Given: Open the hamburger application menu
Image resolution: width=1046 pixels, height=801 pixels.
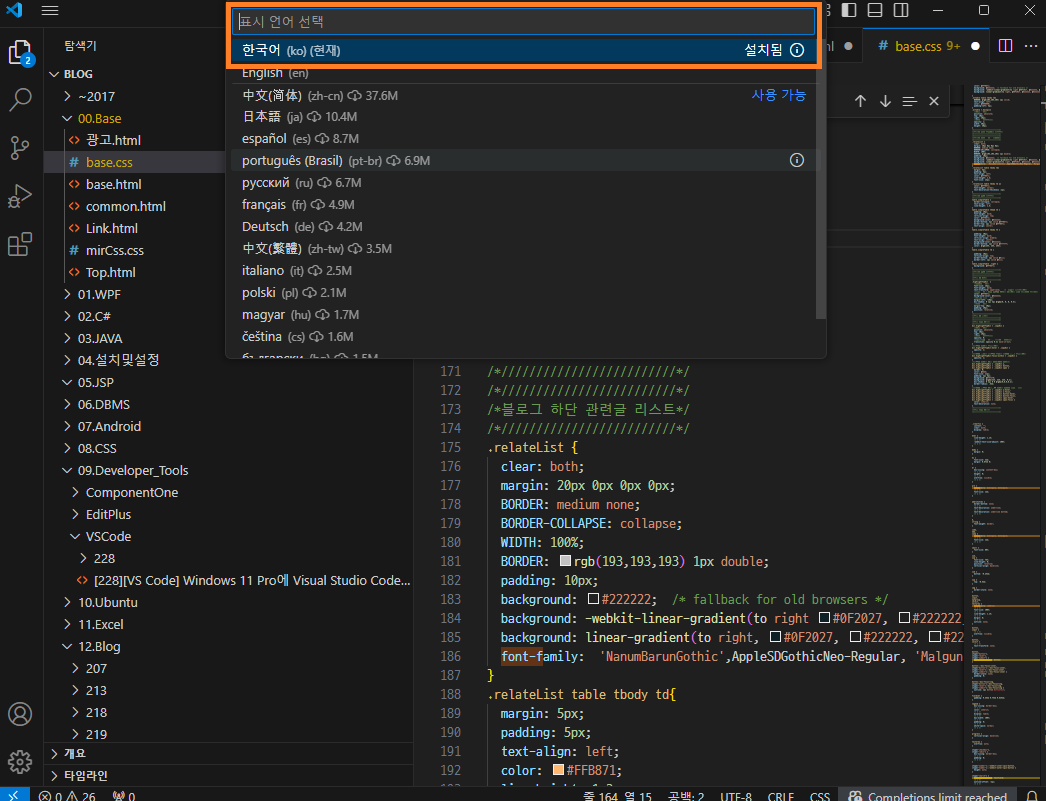Looking at the screenshot, I should click(x=50, y=11).
